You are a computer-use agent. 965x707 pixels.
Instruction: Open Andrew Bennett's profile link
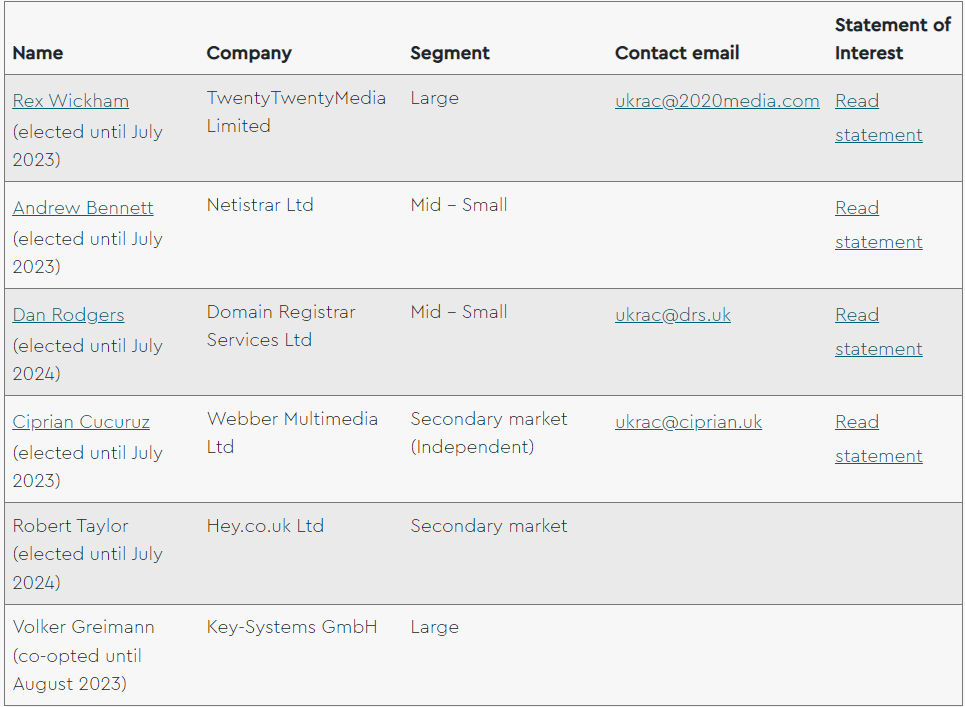click(83, 208)
